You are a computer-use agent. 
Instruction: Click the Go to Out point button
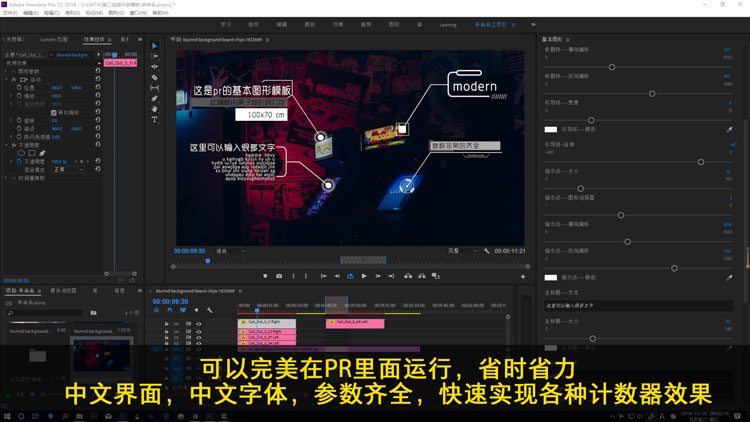(391, 276)
